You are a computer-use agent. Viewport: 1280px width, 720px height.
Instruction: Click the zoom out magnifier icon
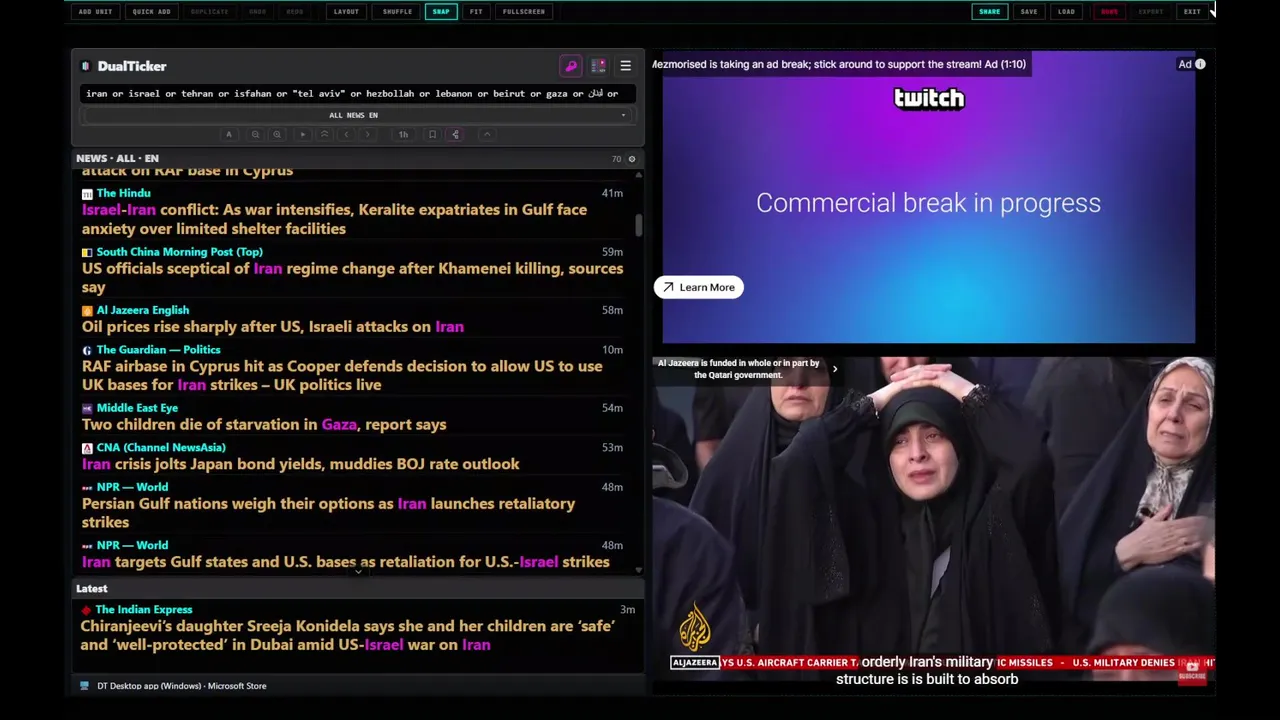[x=255, y=134]
